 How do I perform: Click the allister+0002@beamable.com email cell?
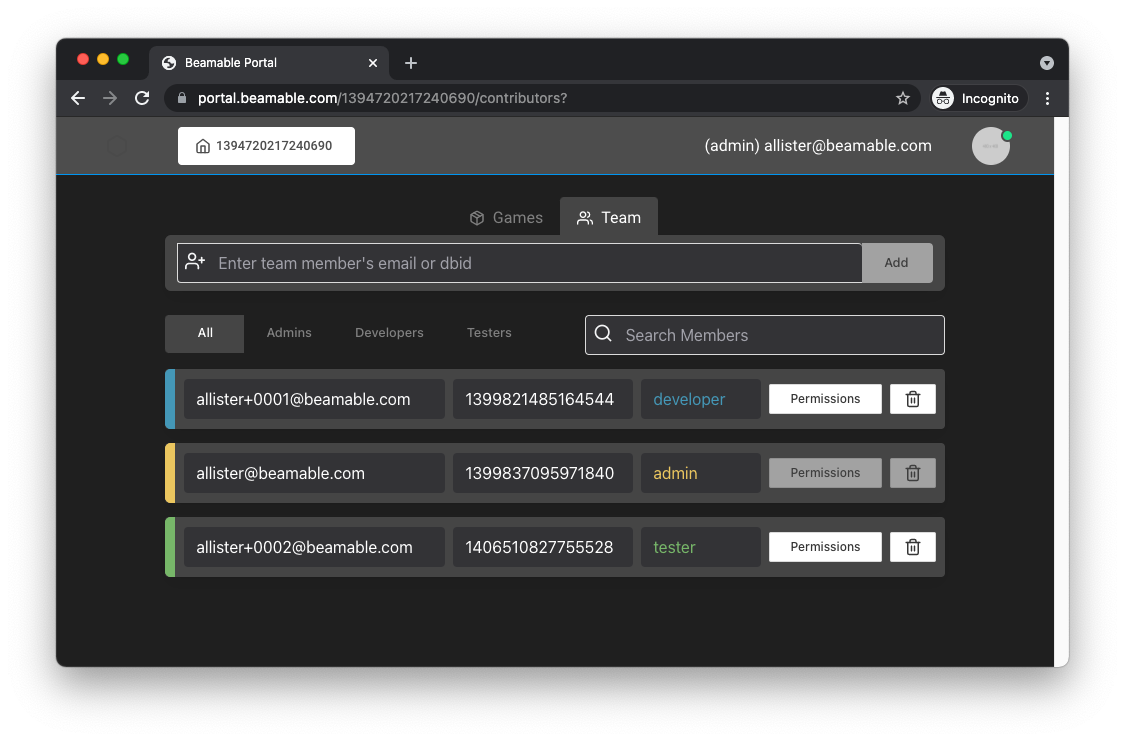[x=314, y=547]
